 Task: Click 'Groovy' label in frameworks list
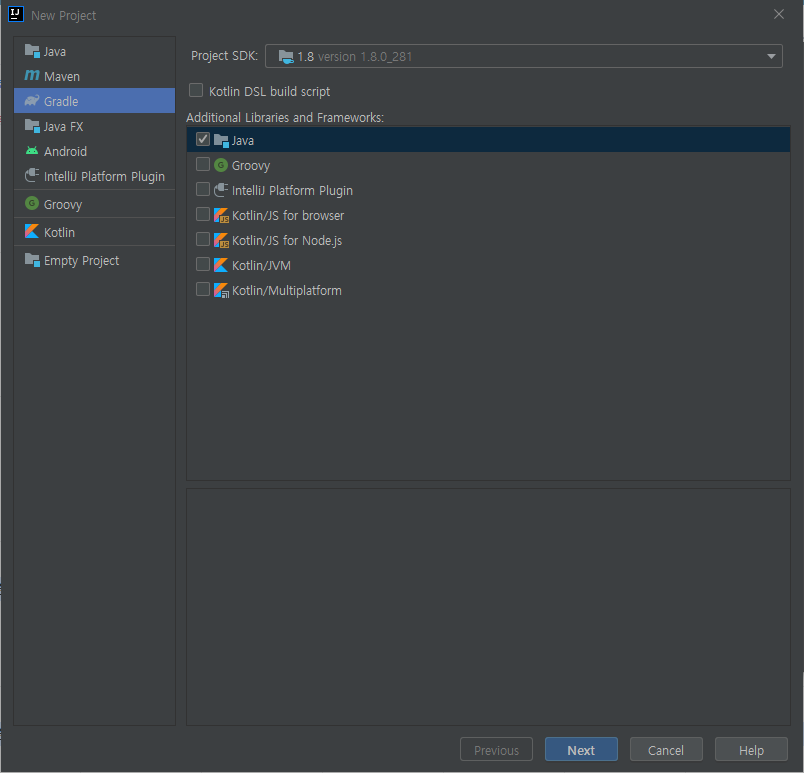251,166
